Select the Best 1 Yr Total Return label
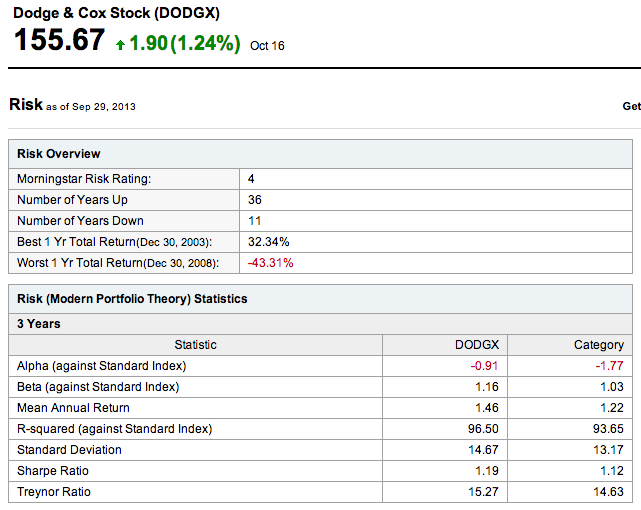Image resolution: width=641 pixels, height=510 pixels. pyautogui.click(x=114, y=242)
